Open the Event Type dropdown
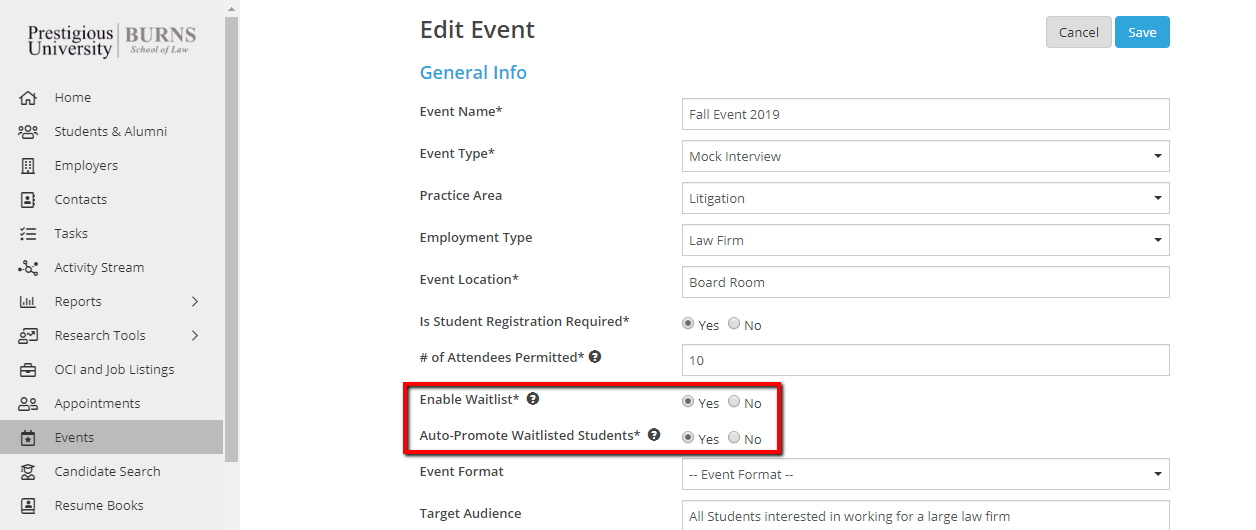 pyautogui.click(x=925, y=156)
